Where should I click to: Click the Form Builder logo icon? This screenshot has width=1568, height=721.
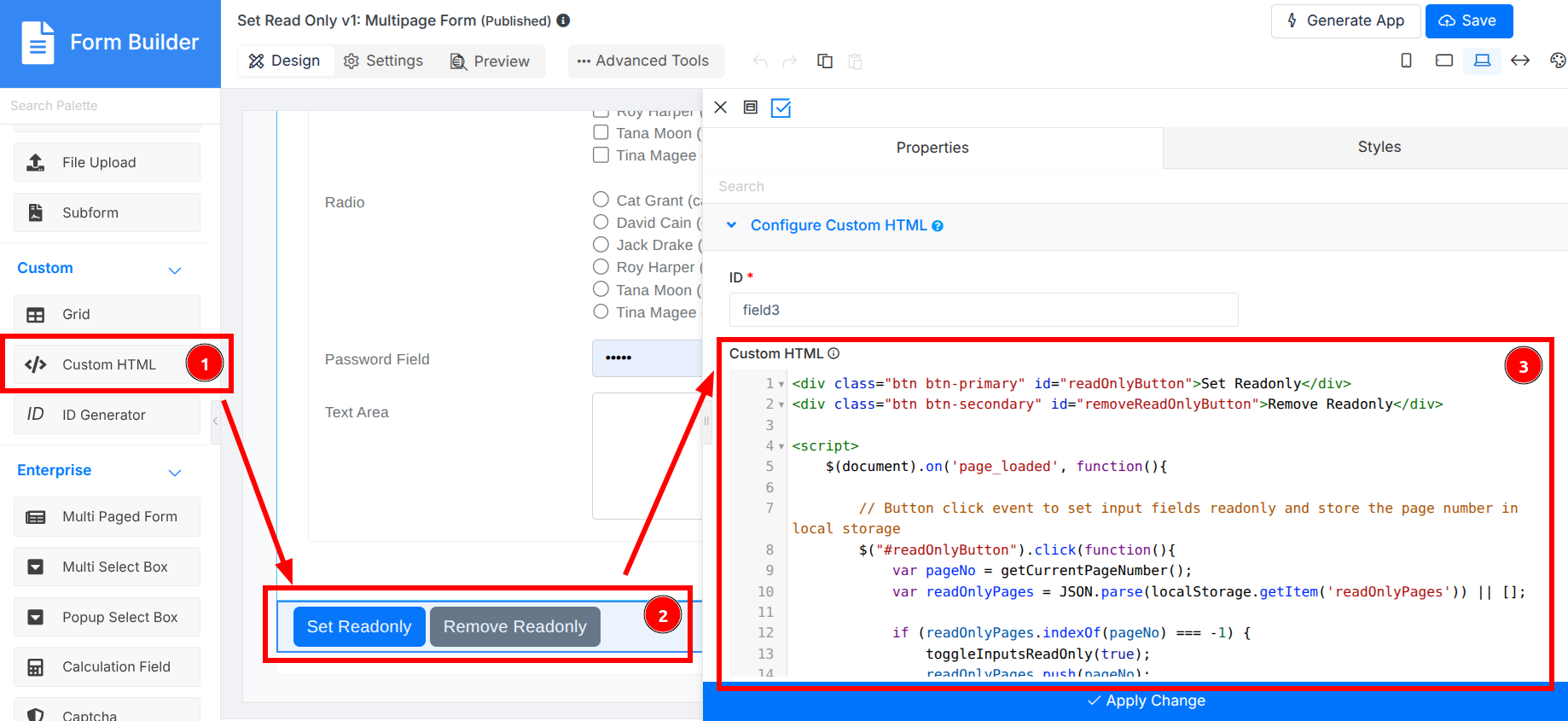tap(38, 43)
